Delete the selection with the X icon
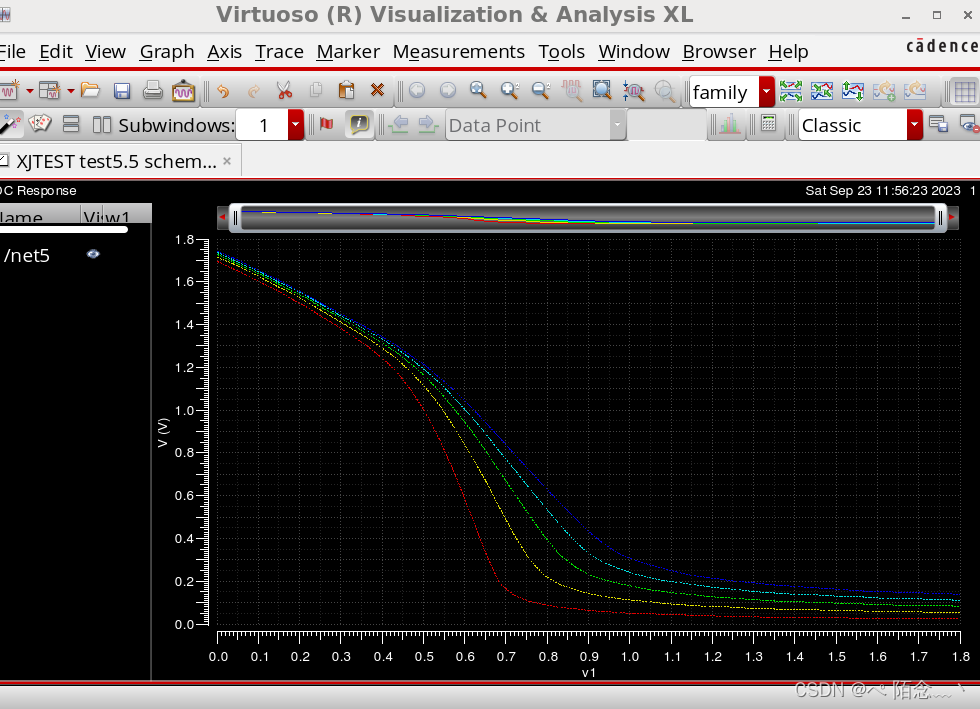This screenshot has width=980, height=709. (x=377, y=91)
